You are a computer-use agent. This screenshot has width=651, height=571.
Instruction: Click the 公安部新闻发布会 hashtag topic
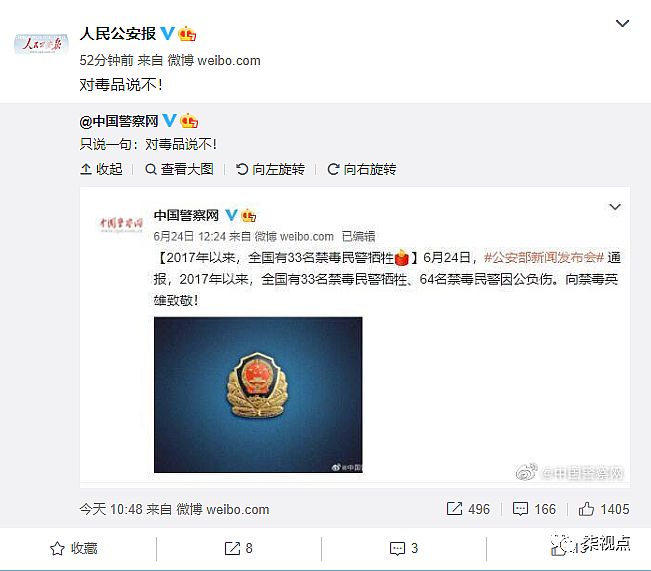tap(543, 257)
